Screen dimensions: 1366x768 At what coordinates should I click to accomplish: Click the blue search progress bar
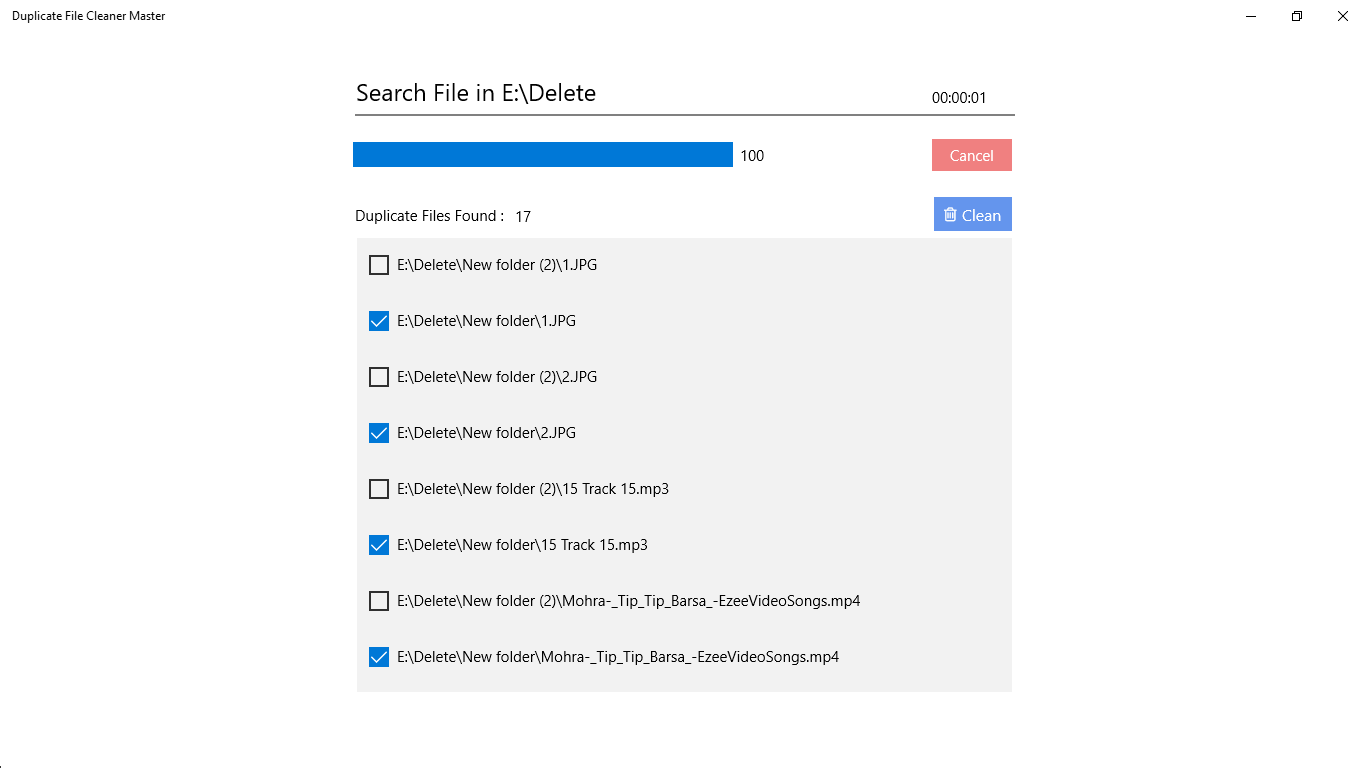(543, 155)
